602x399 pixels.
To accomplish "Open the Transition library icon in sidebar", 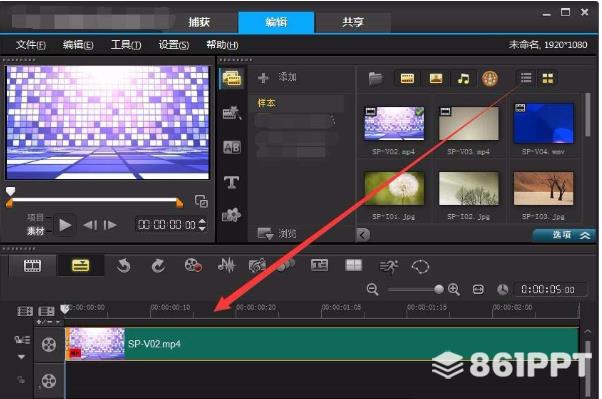I will (232, 147).
